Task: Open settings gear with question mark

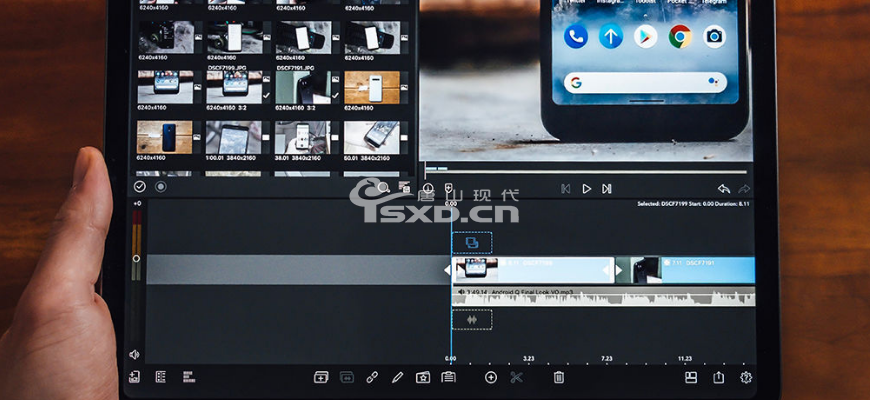Action: [x=746, y=377]
